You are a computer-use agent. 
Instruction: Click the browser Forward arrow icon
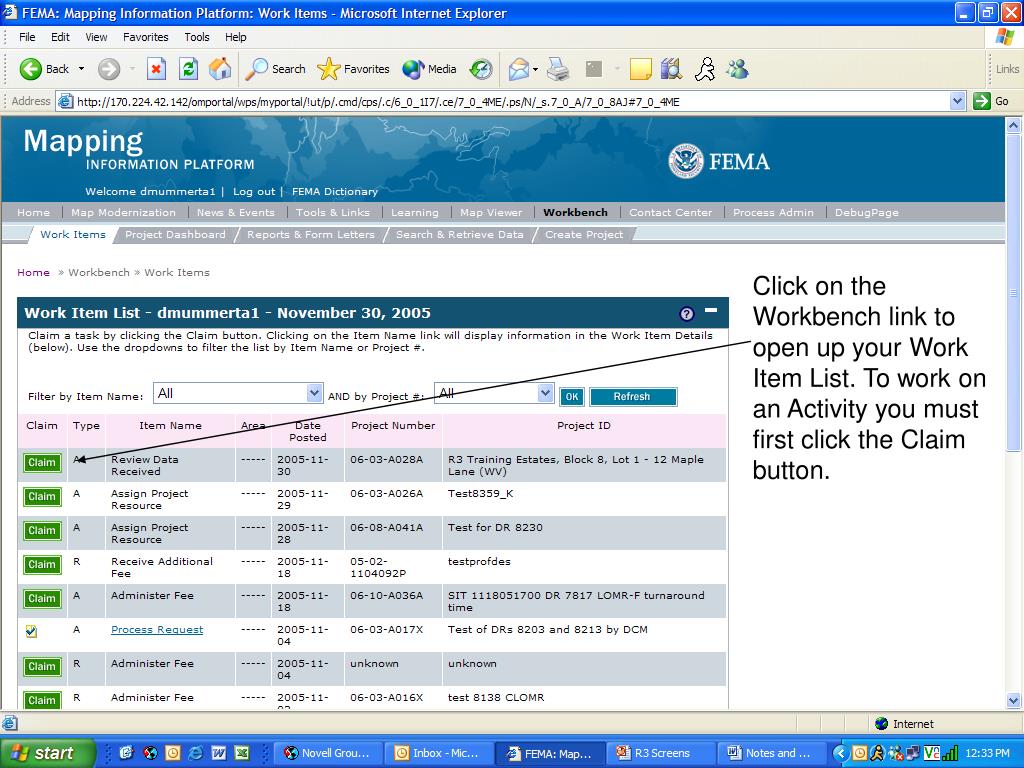point(109,69)
